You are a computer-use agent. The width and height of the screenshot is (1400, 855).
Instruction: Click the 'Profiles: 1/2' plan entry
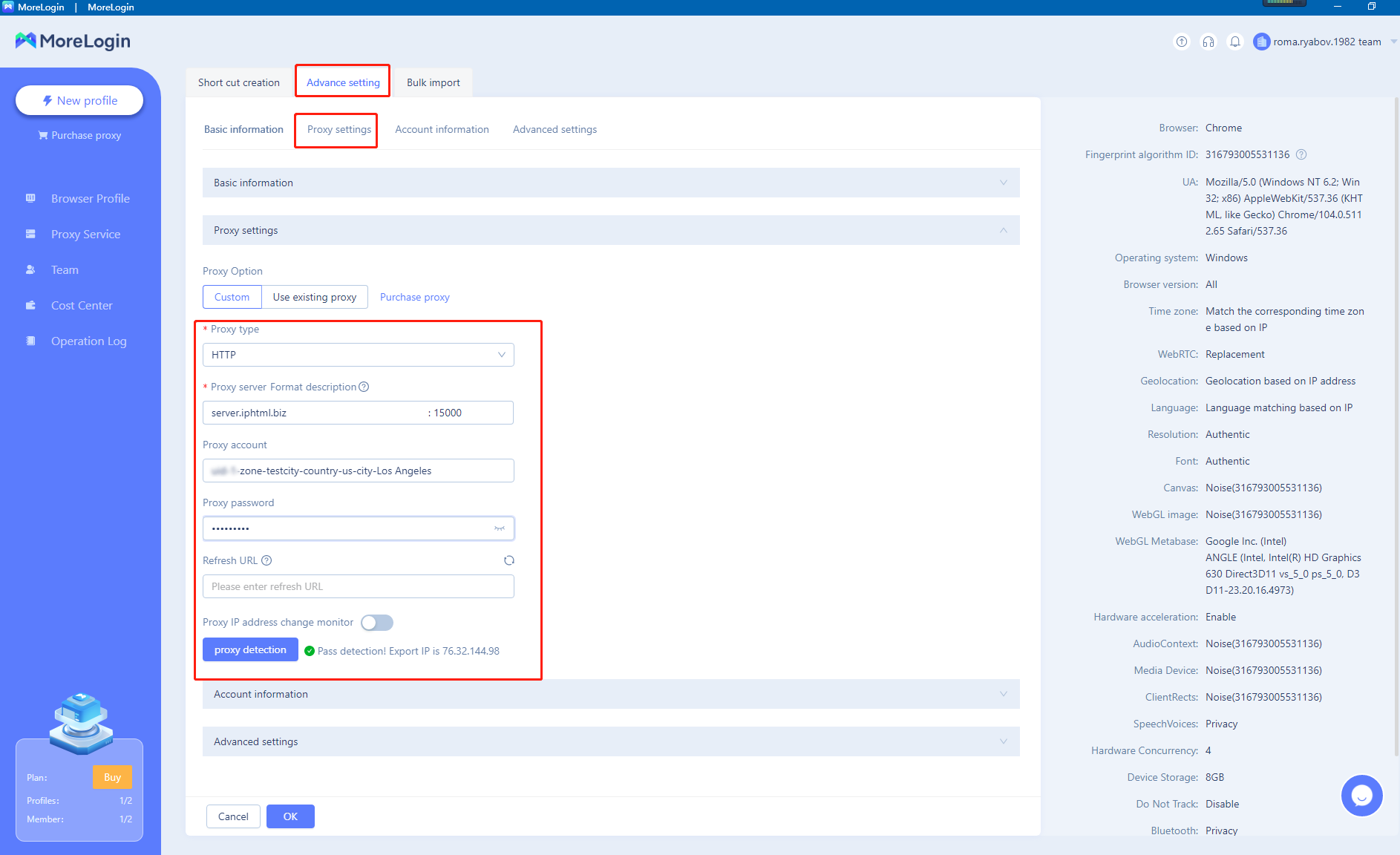[x=79, y=801]
